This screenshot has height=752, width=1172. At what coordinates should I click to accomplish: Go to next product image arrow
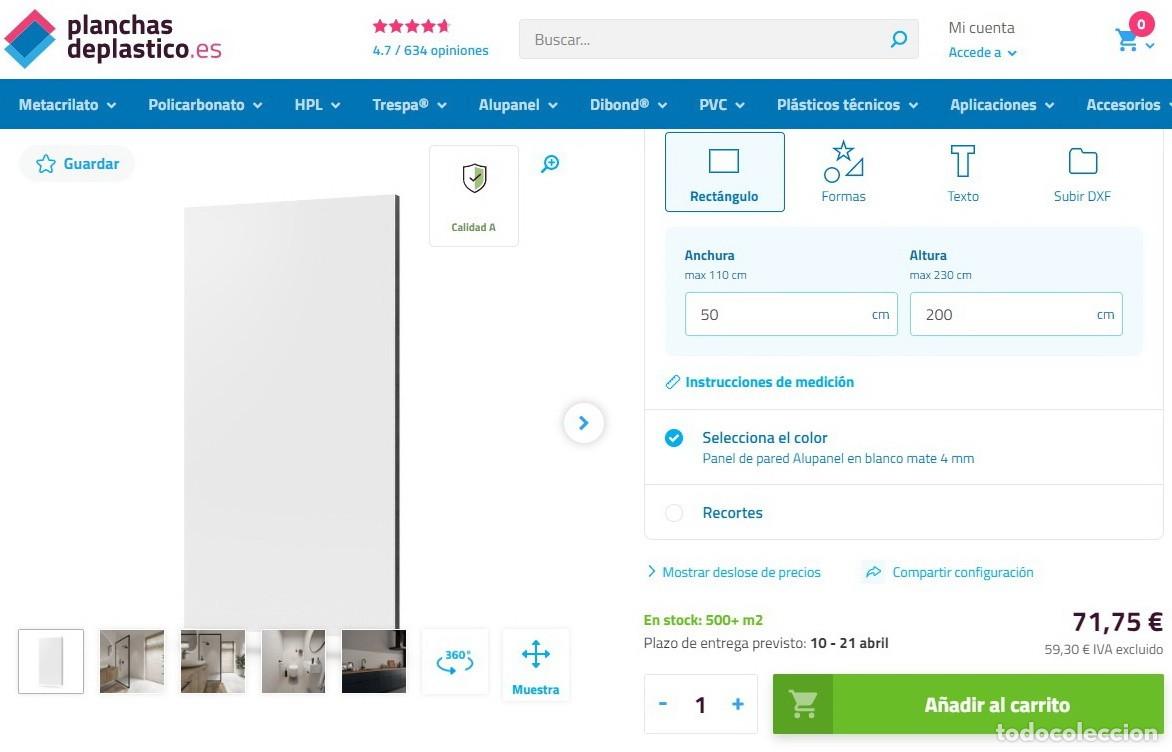click(x=584, y=423)
